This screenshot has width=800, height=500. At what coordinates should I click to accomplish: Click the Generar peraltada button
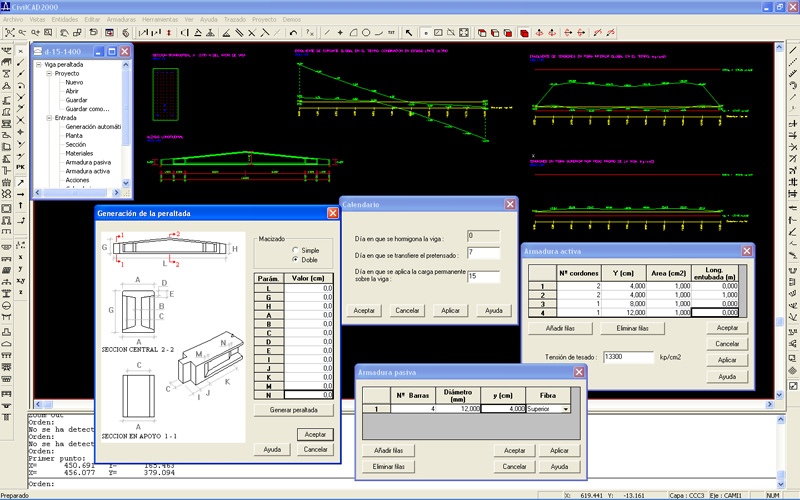[x=293, y=410]
